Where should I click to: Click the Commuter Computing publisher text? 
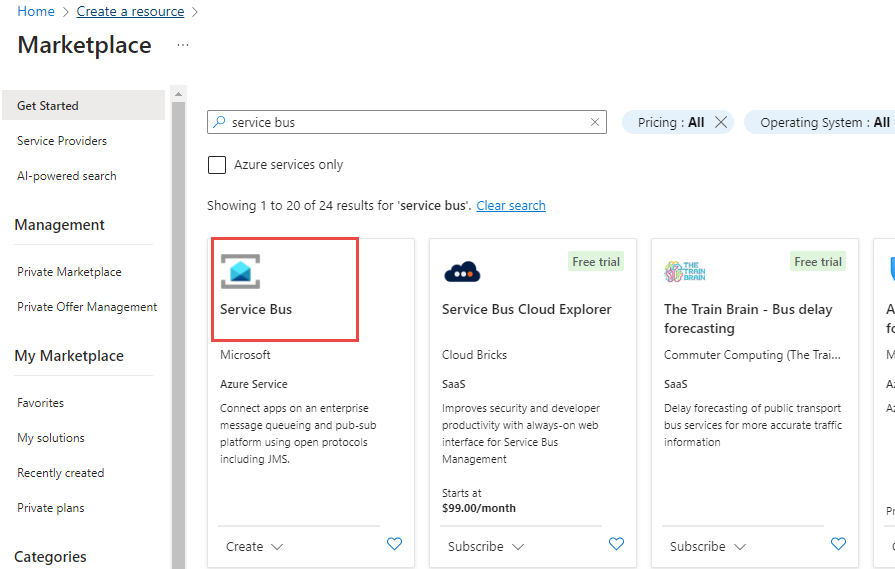(x=752, y=355)
